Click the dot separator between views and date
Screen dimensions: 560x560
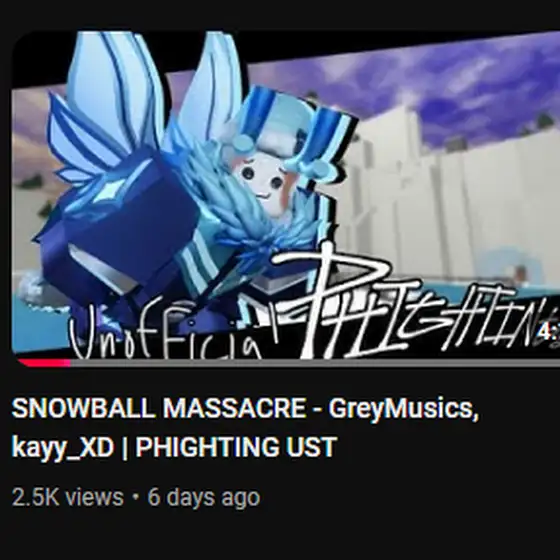[x=135, y=496]
